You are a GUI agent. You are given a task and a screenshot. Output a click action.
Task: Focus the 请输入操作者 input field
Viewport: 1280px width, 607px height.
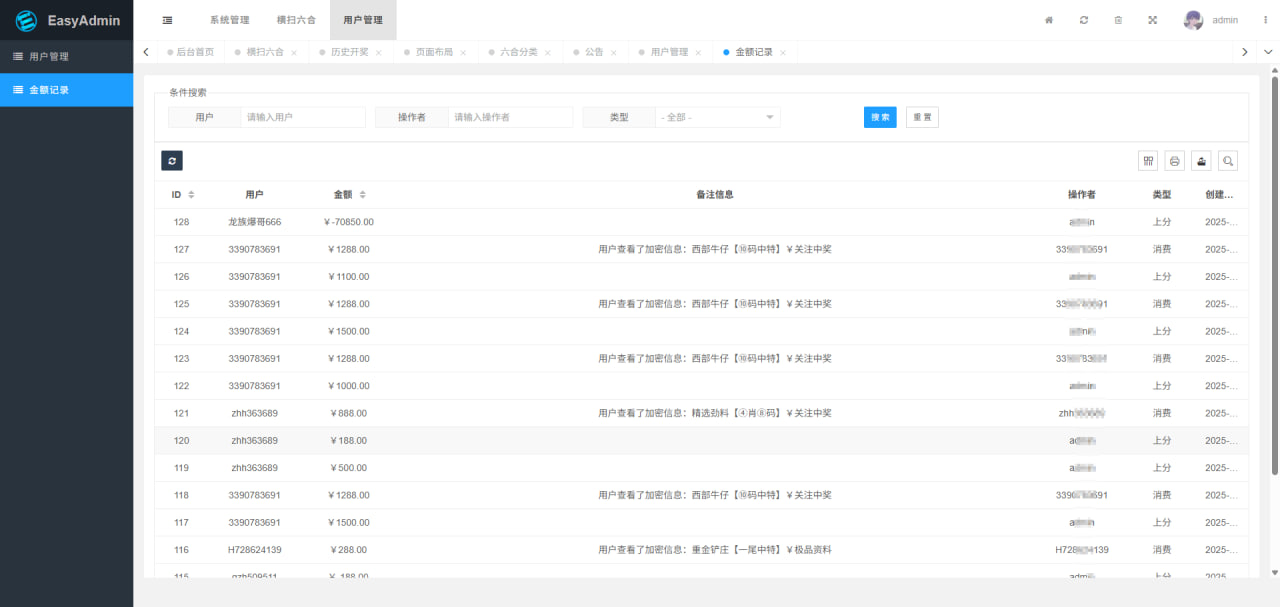(510, 118)
